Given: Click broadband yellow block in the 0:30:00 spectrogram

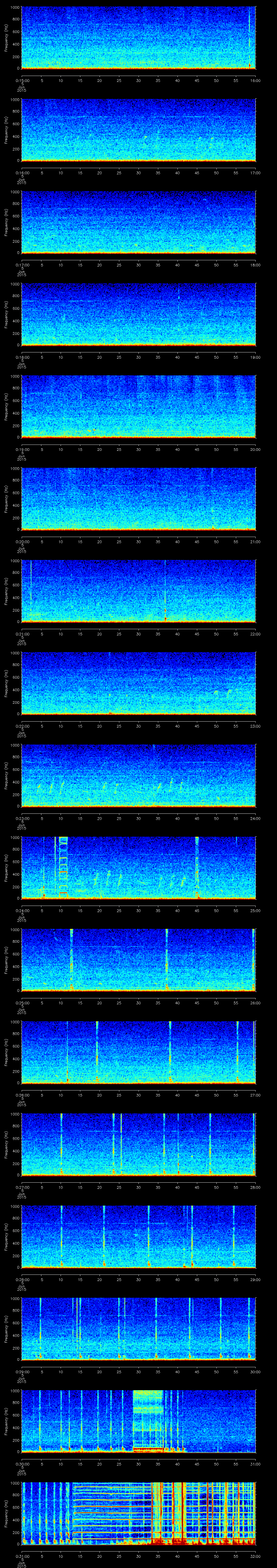Looking at the screenshot, I should [148, 1421].
